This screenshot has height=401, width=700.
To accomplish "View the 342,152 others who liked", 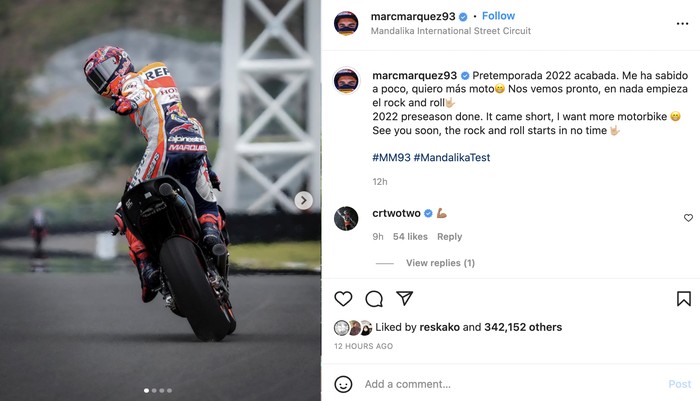I will [x=519, y=327].
